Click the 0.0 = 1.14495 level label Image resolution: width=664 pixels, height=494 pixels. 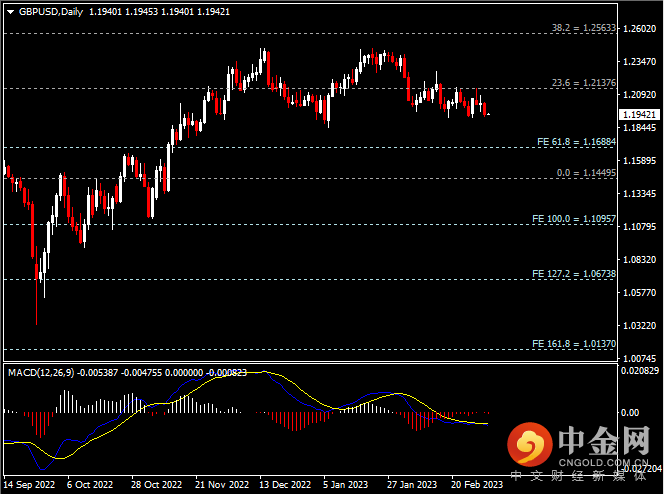click(x=587, y=173)
